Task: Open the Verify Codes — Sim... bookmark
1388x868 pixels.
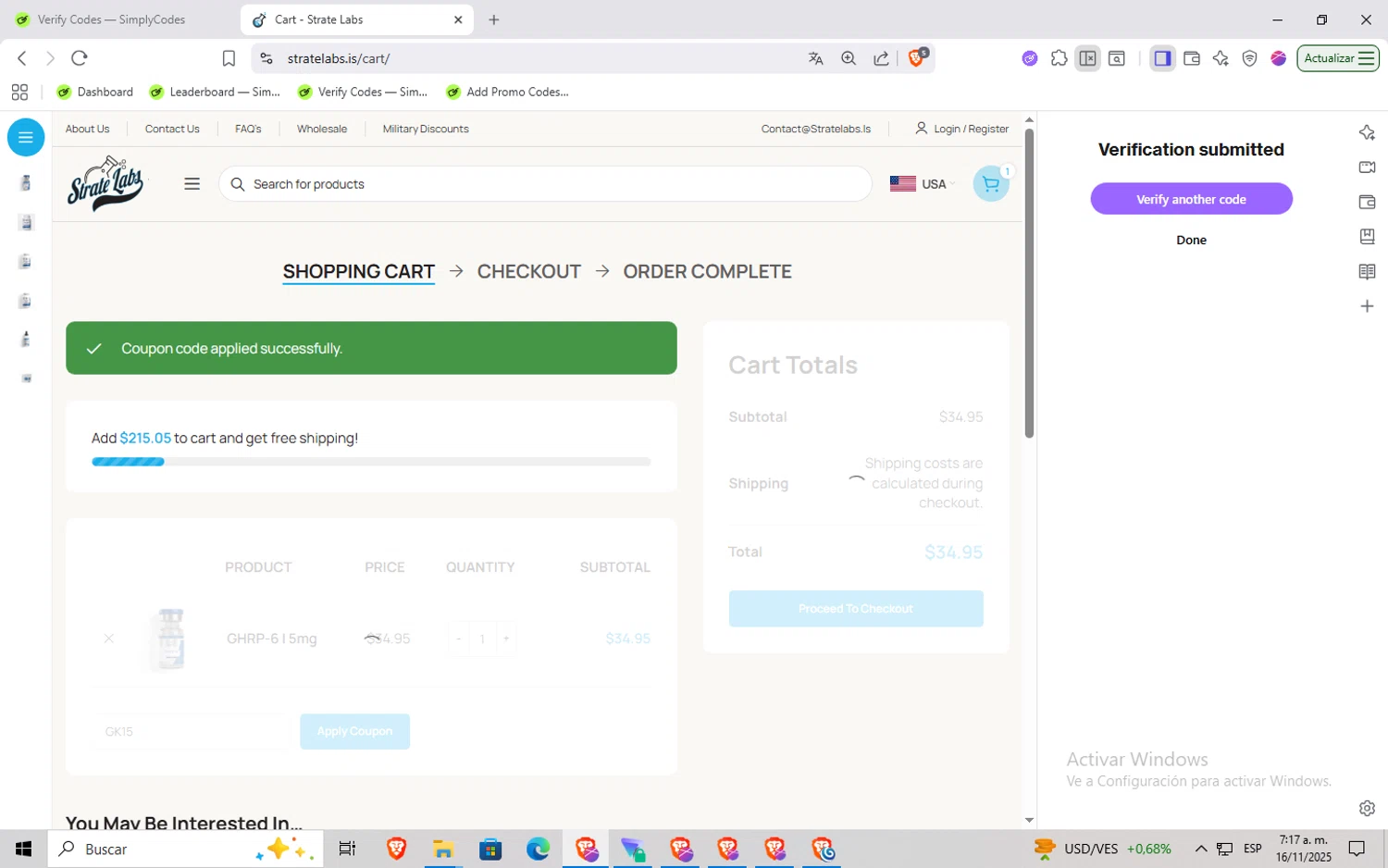Action: pos(363,92)
